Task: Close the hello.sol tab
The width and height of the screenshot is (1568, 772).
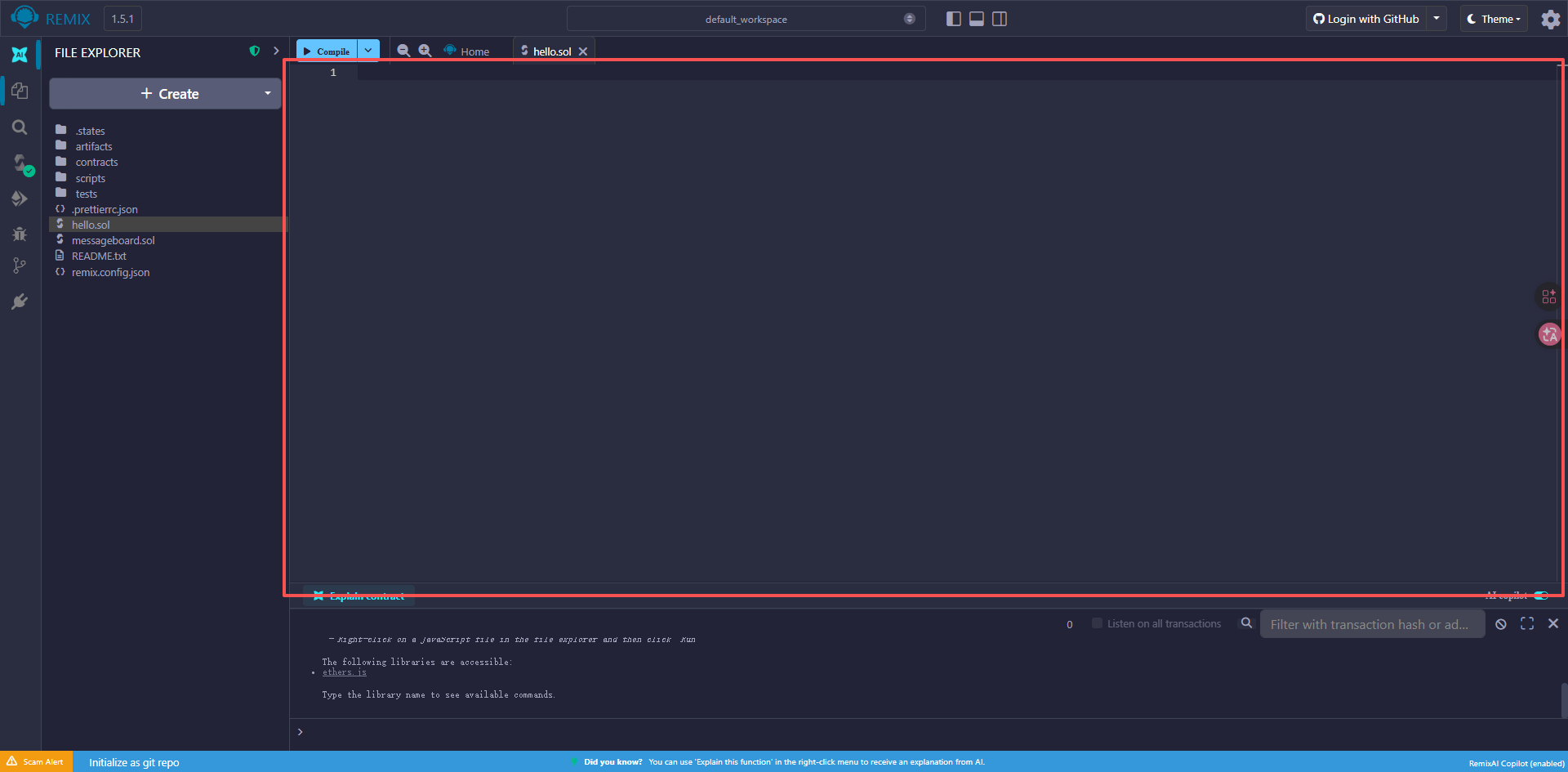Action: [x=583, y=51]
